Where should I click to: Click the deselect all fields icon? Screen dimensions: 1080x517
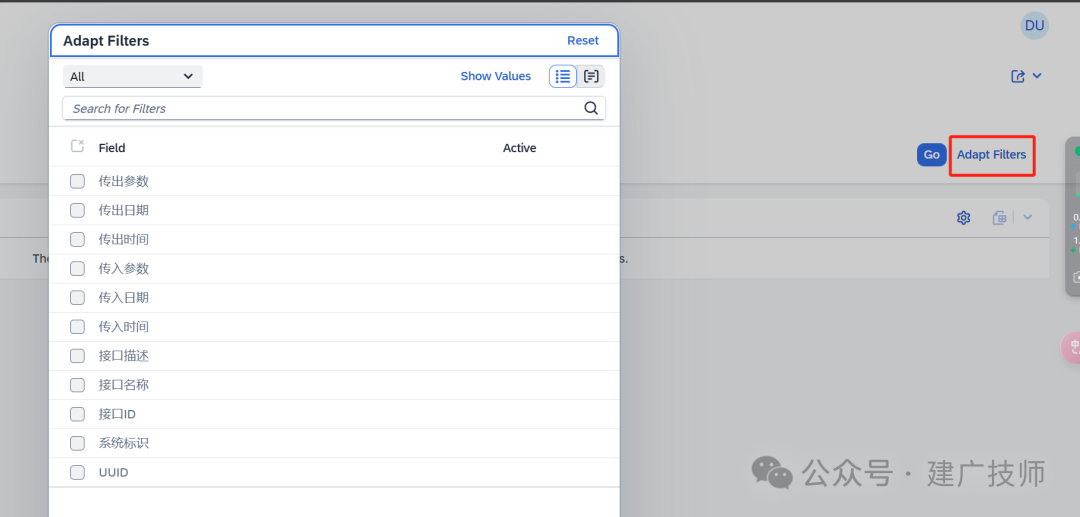[77, 146]
